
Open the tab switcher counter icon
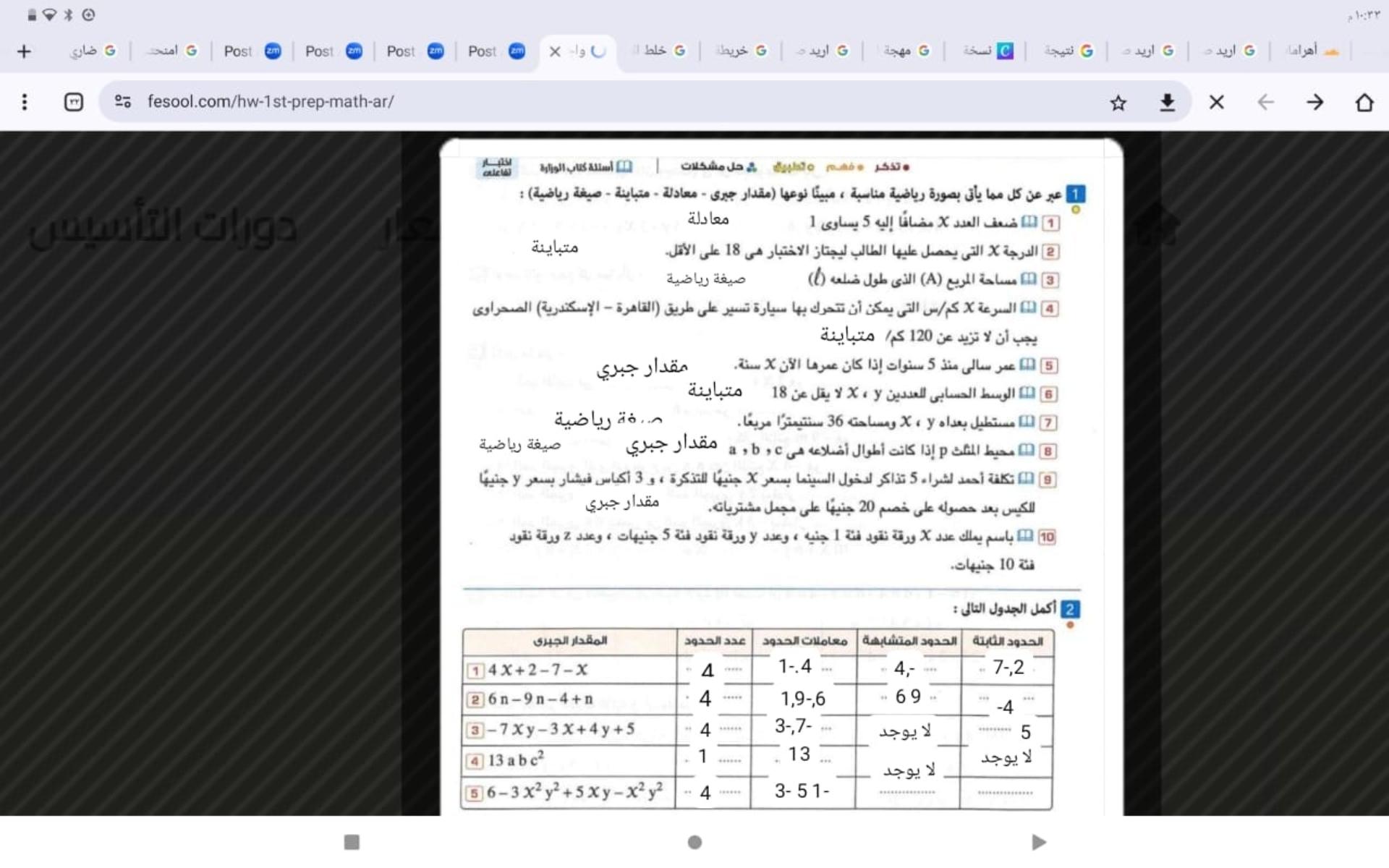tap(74, 102)
